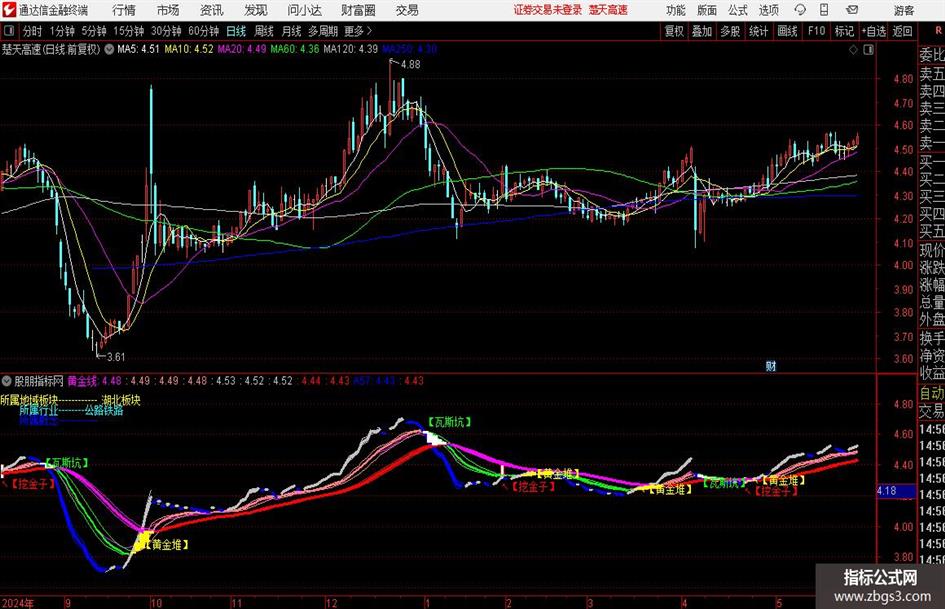Expand the 更多 periods chevron
This screenshot has height=609, width=945.
[369, 31]
